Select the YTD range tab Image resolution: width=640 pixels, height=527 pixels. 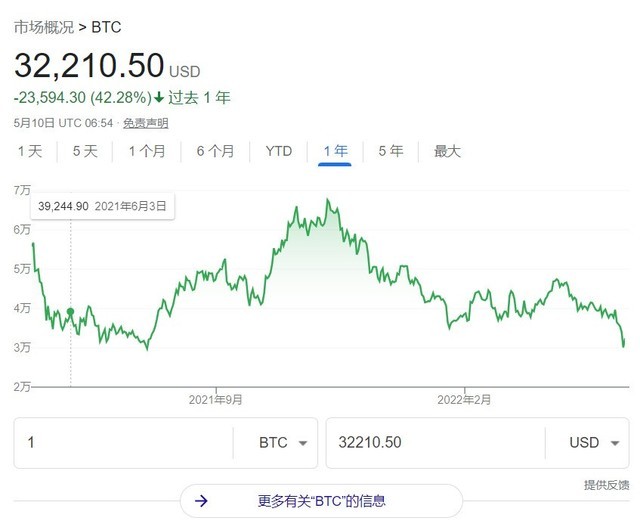(278, 152)
